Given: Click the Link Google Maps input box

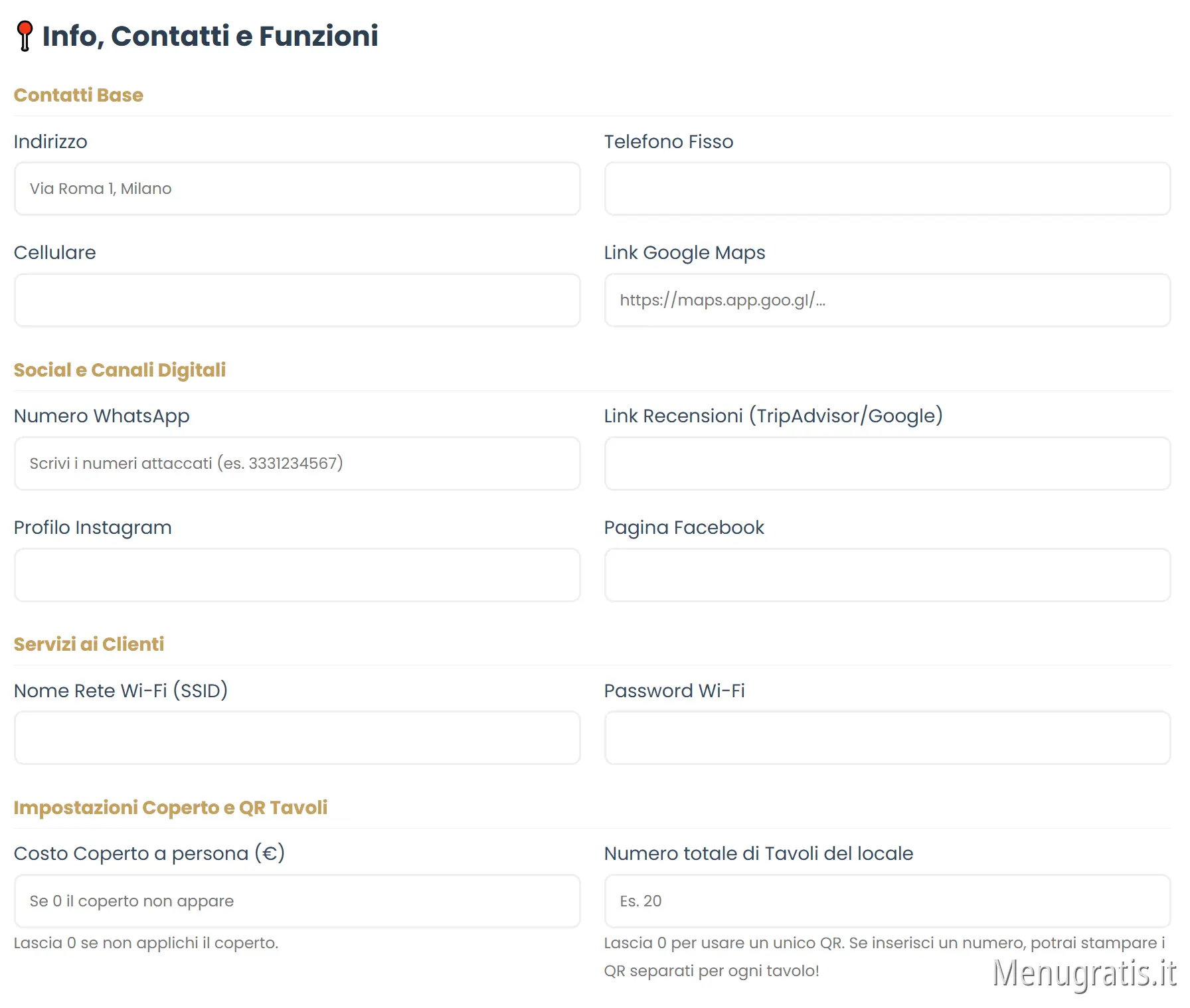Looking at the screenshot, I should tap(887, 300).
